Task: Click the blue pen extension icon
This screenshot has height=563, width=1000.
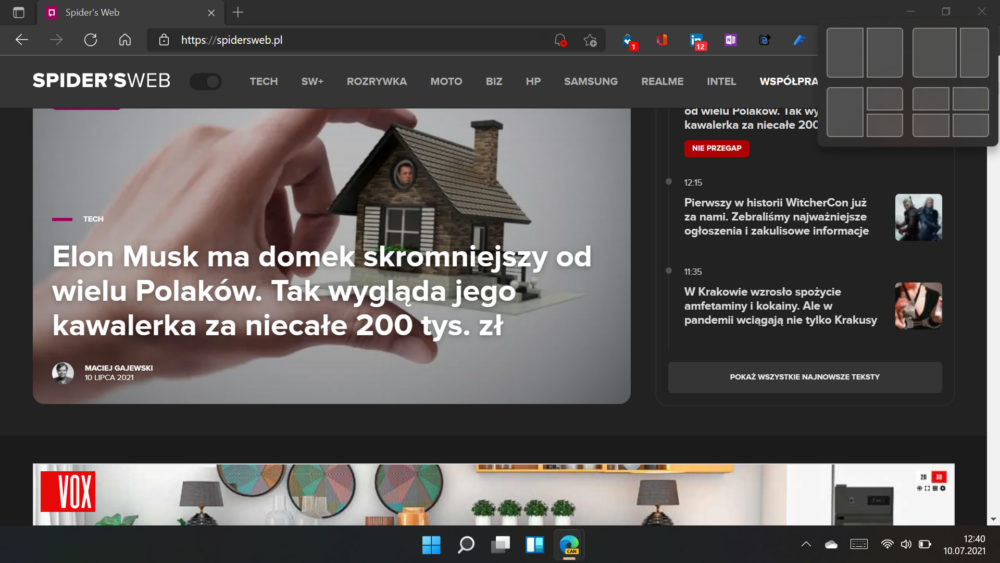Action: tap(798, 40)
